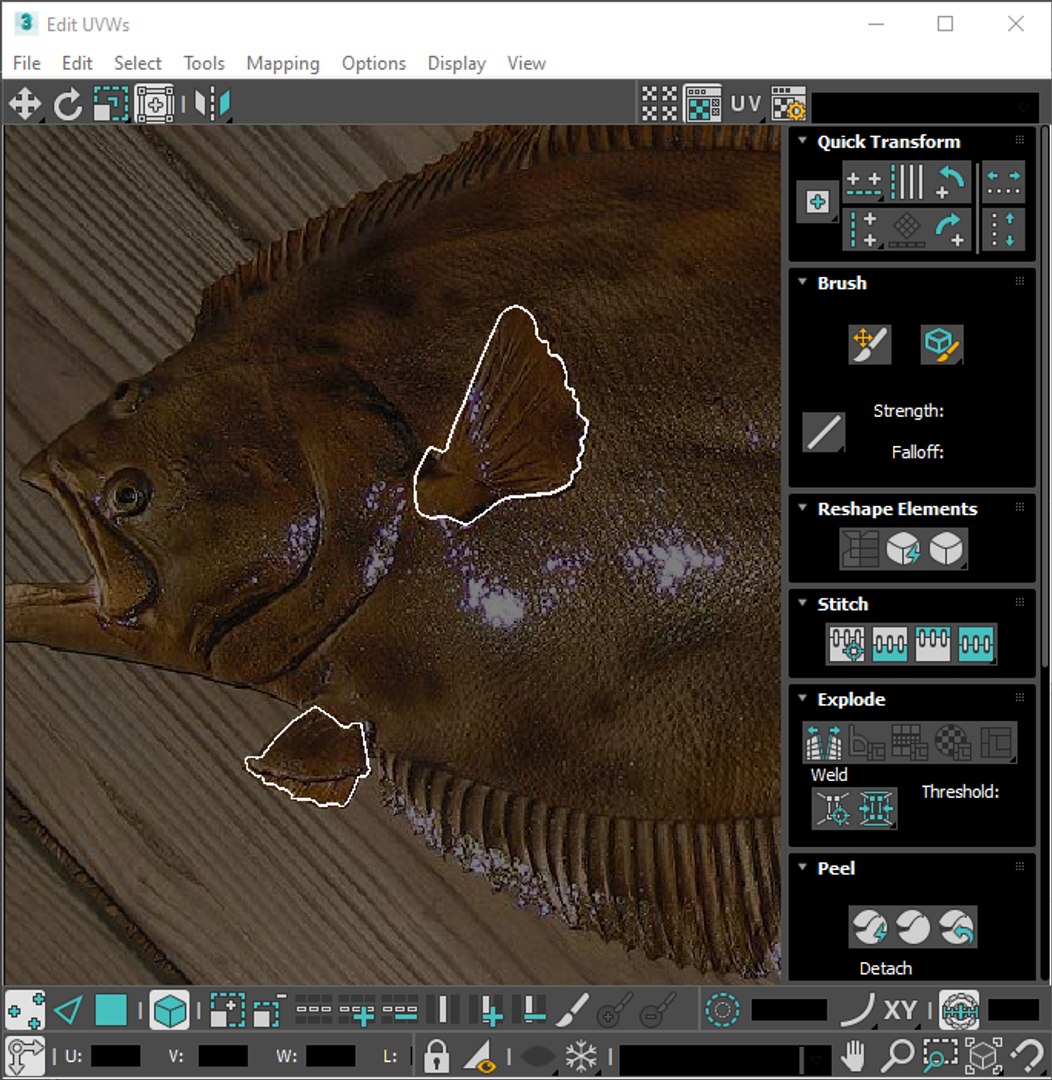Open the Select menu
The height and width of the screenshot is (1080, 1052).
click(x=138, y=63)
